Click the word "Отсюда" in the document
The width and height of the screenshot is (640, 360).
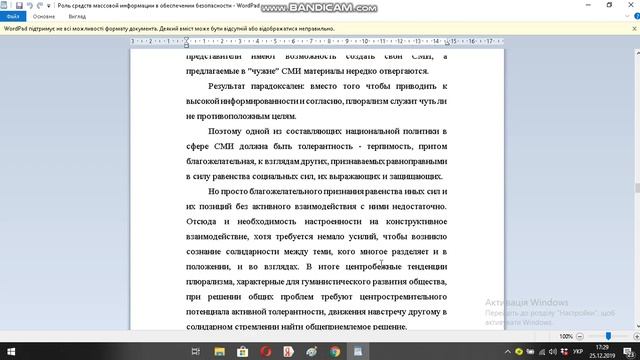[201, 222]
